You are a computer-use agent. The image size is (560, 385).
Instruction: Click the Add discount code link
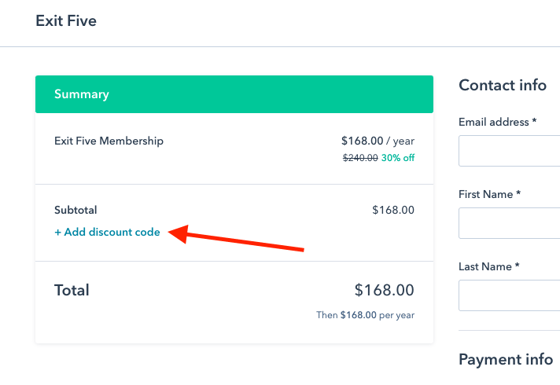coord(107,232)
